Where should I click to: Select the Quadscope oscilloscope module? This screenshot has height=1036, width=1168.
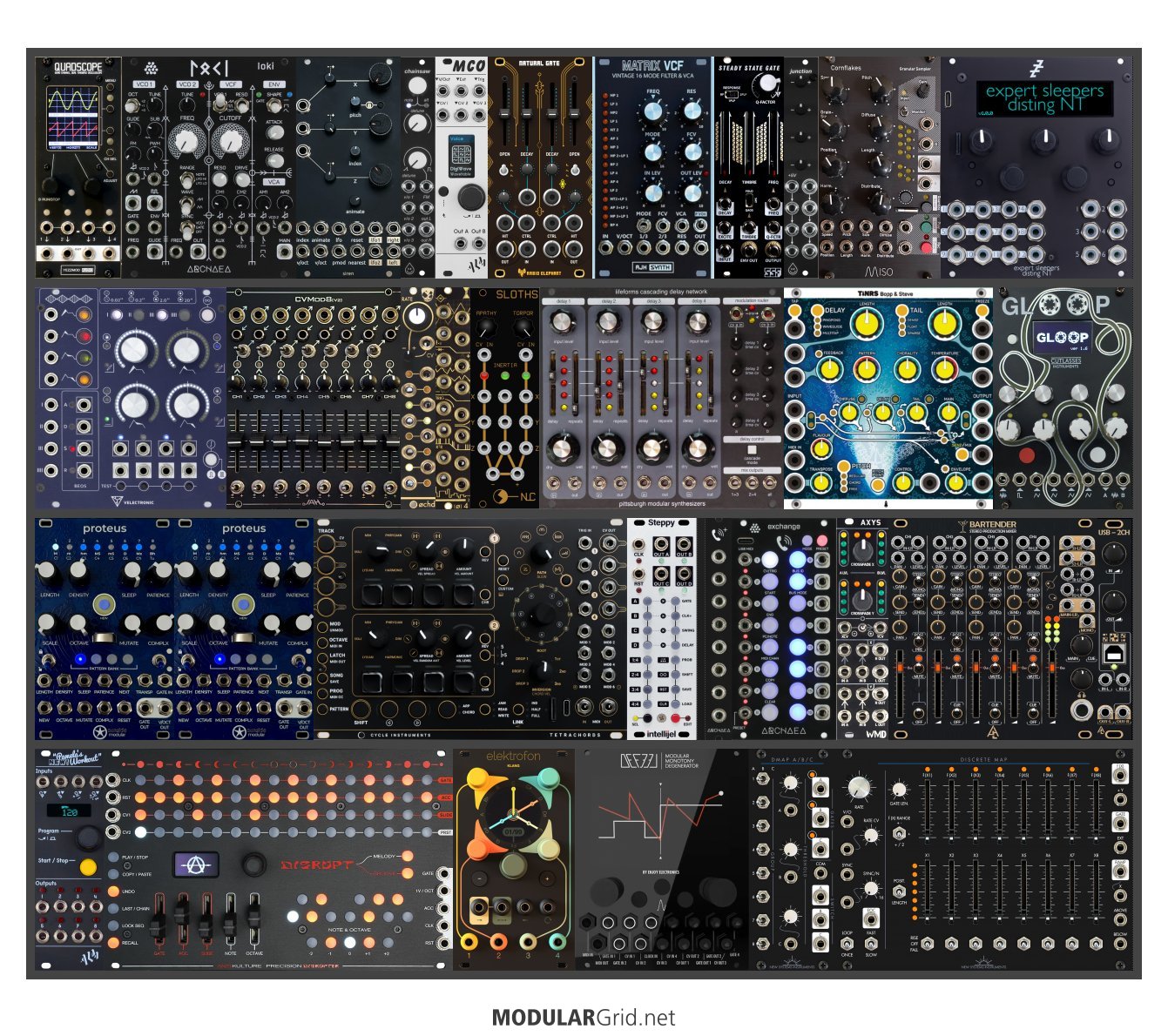(78, 168)
